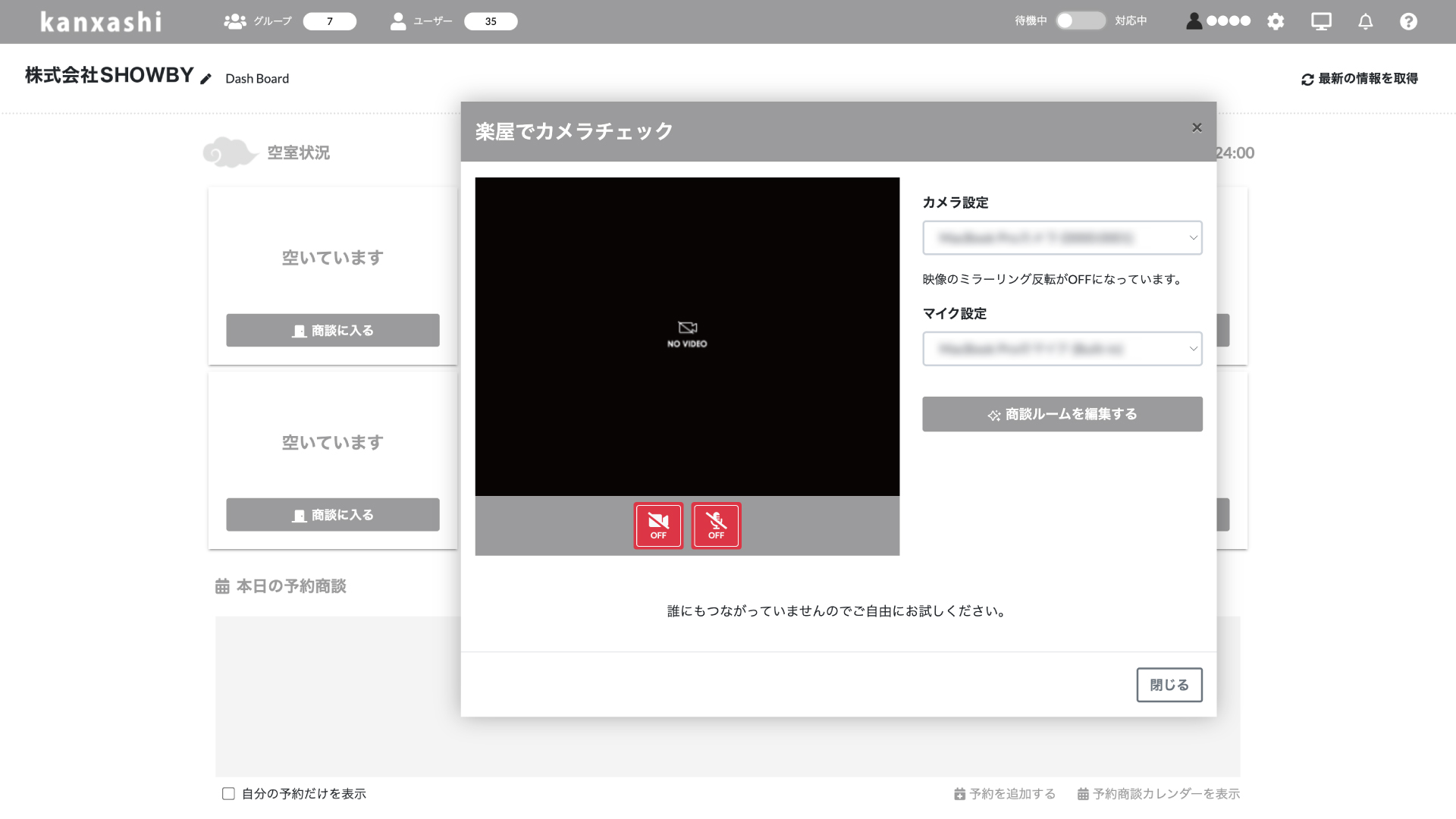Click 予約商談カレンダーを表示 link

tap(1159, 794)
